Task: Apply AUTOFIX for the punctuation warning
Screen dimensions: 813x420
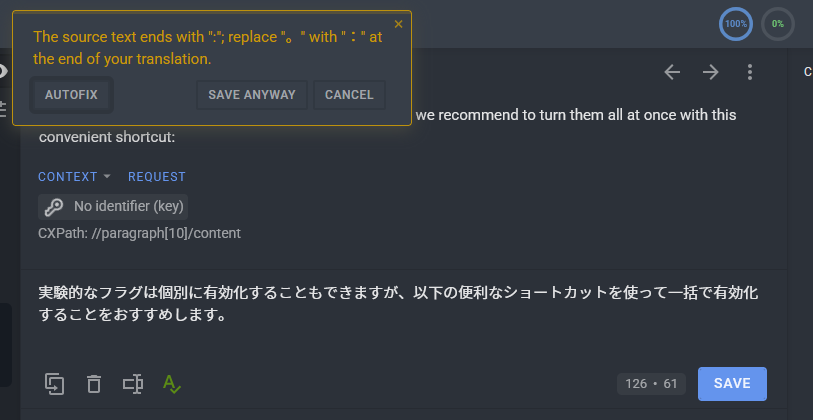Action: coord(71,95)
